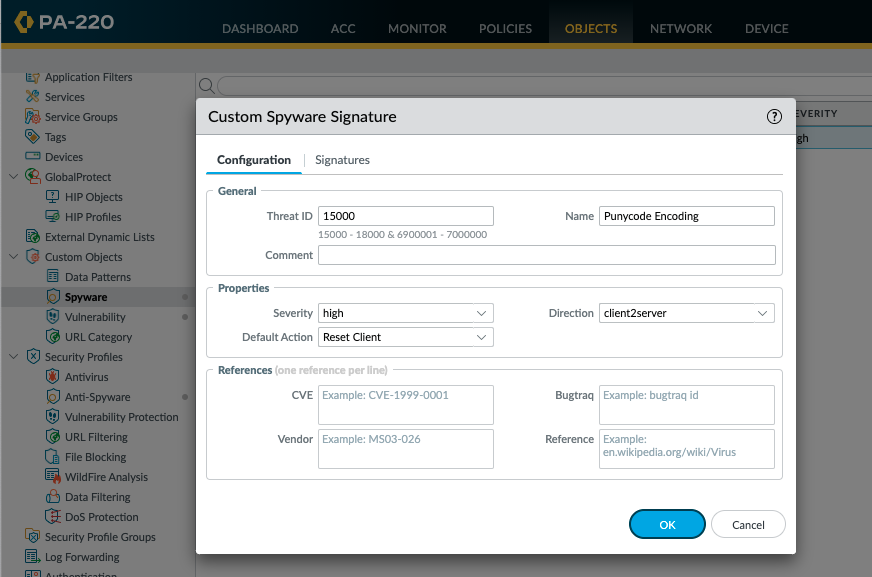
Task: Click the WildFire Analysis icon
Action: 53,477
